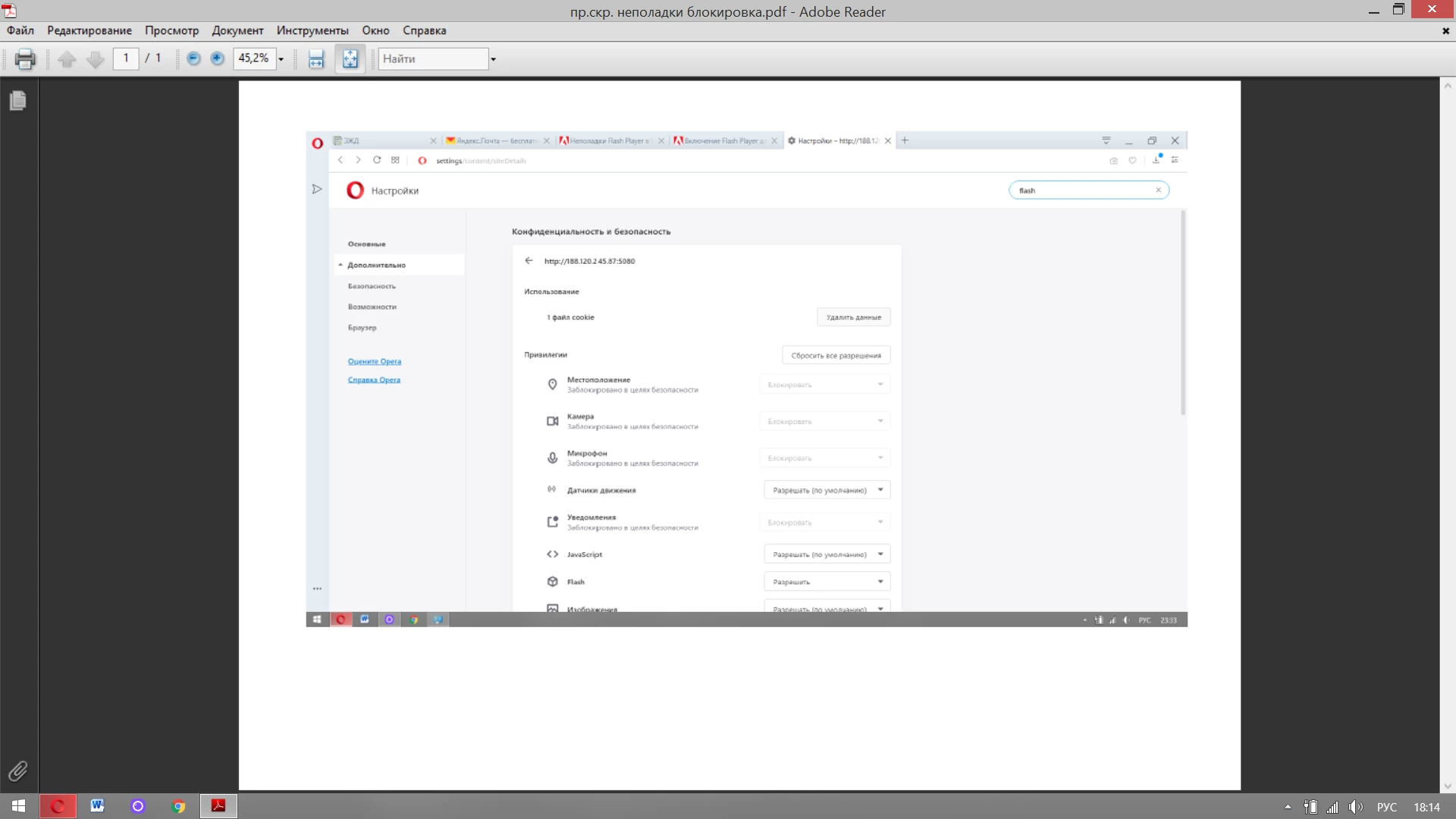The height and width of the screenshot is (819, 1456).
Task: Select the fit width scrolling icon
Action: 316,59
